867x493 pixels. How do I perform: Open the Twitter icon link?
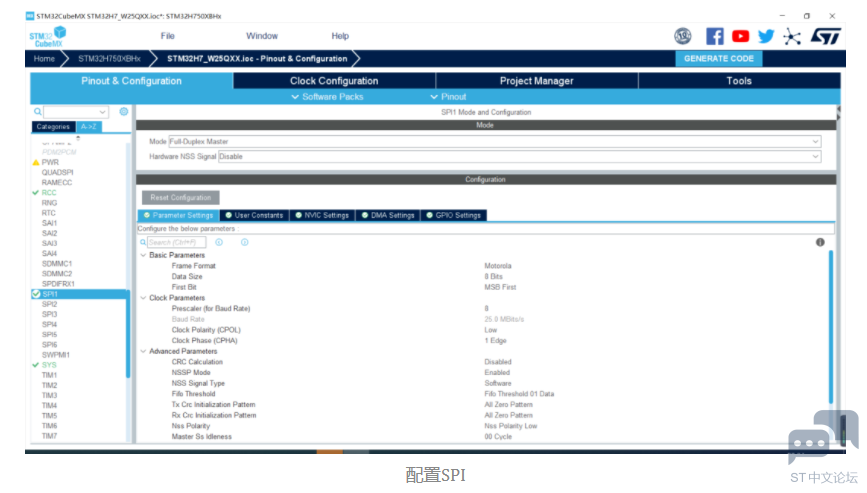766,36
